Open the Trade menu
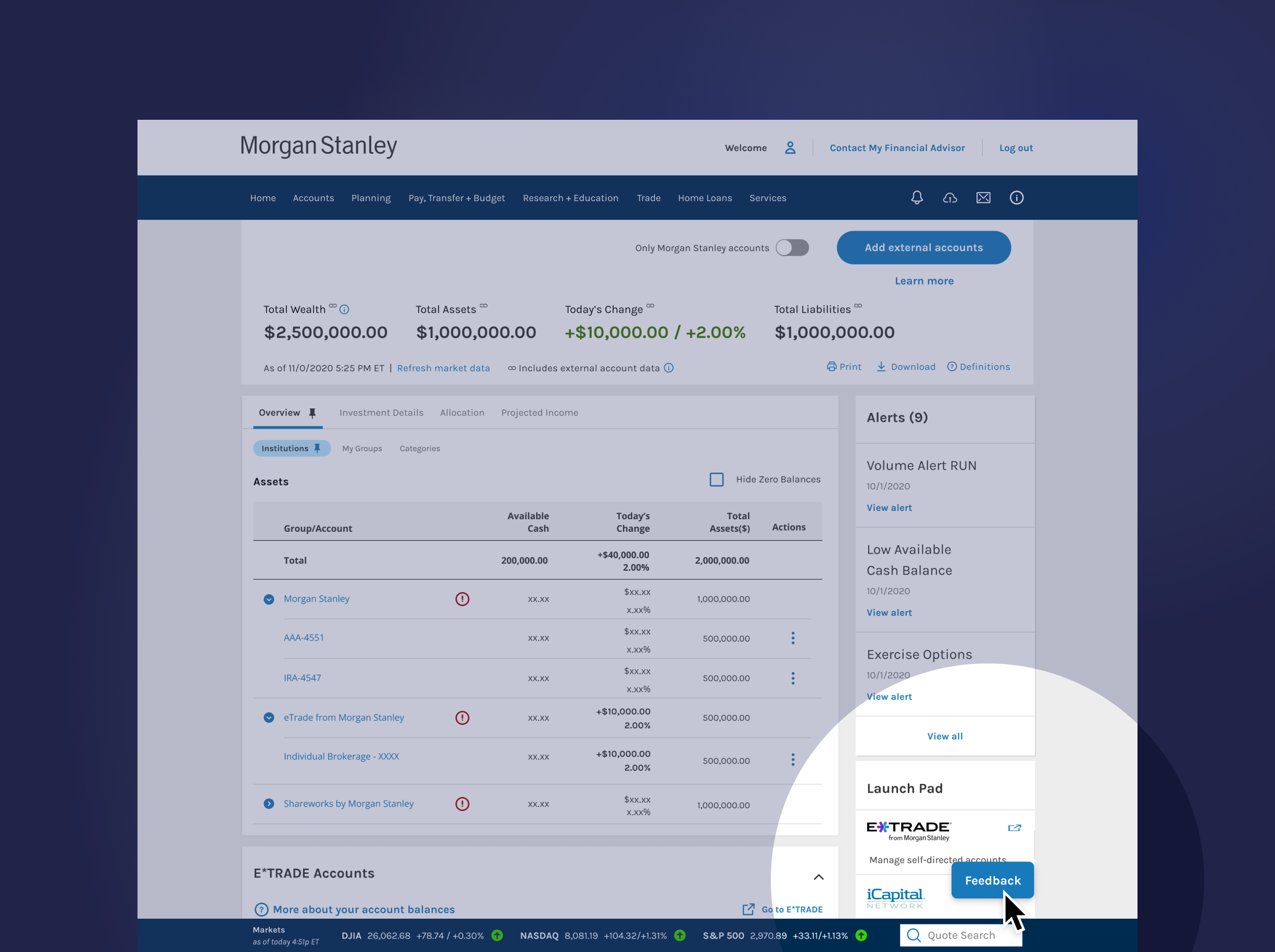The width and height of the screenshot is (1275, 952). tap(648, 198)
